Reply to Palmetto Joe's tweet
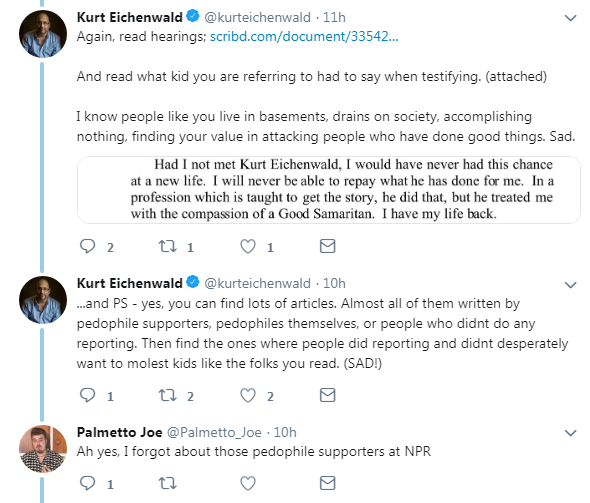Screen dimensions: 590x503 [x=88, y=483]
